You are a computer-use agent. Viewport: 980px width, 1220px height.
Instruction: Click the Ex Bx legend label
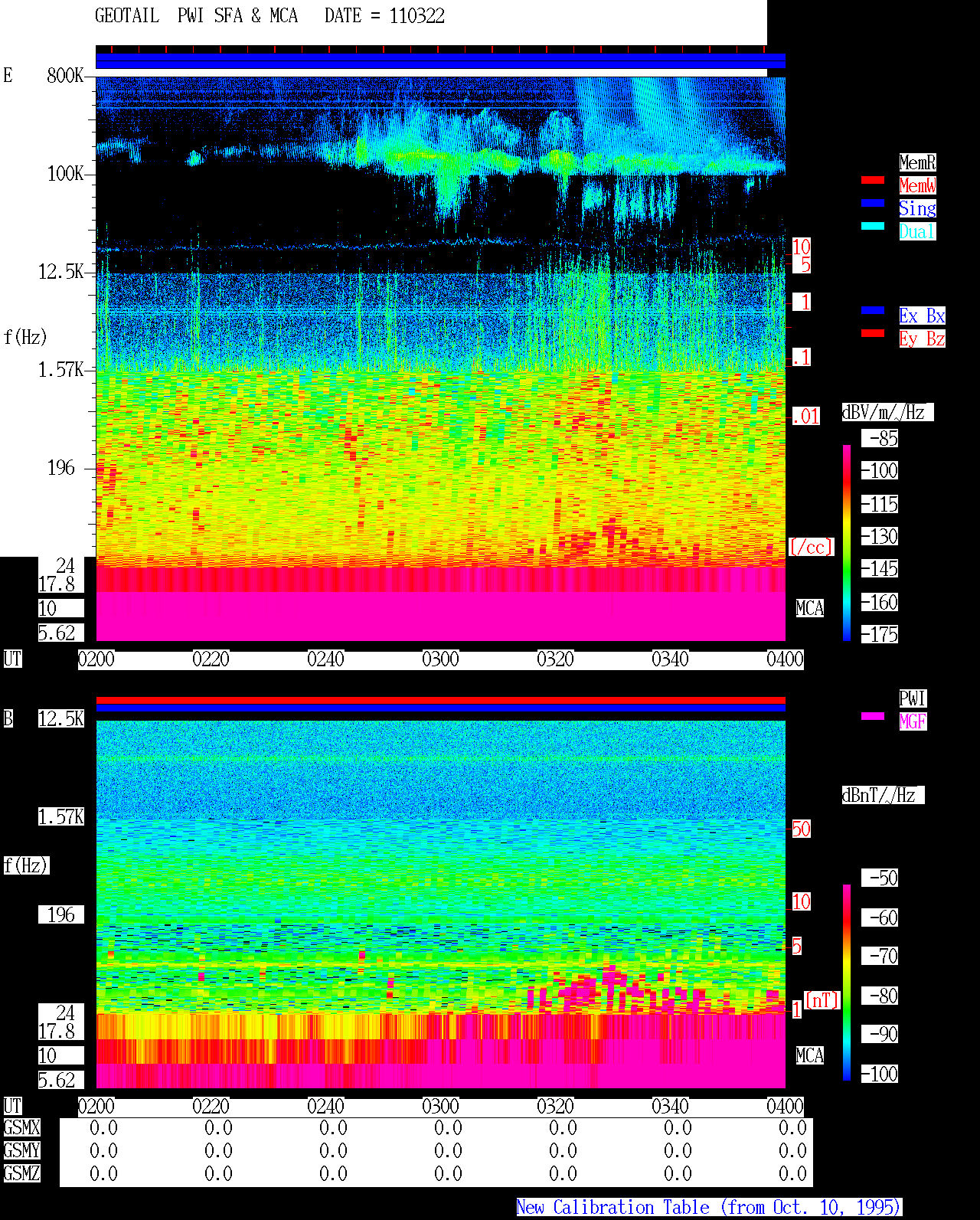point(922,316)
